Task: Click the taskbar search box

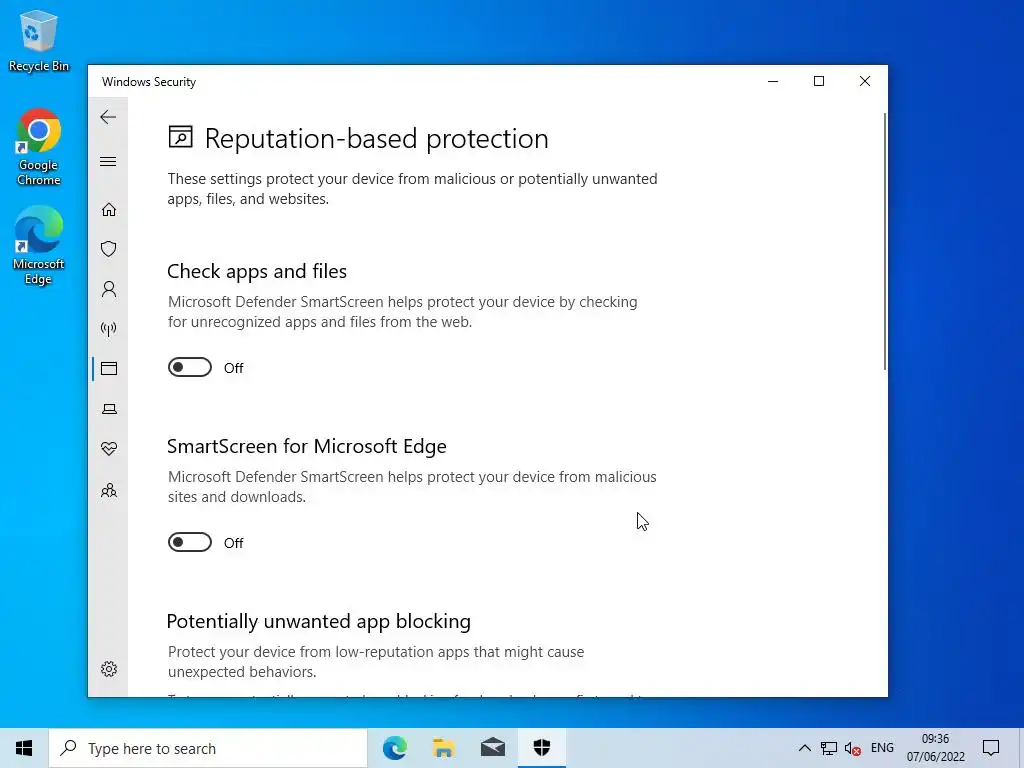Action: pos(208,748)
